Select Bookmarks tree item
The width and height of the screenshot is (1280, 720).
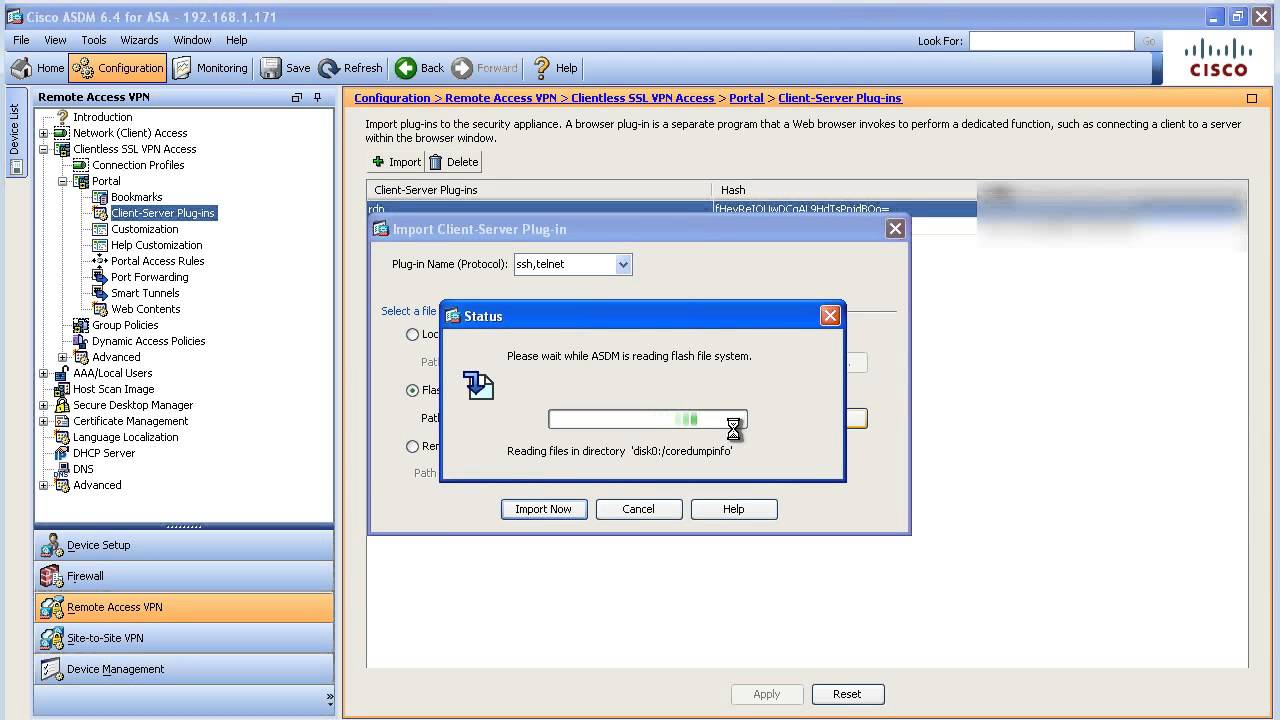tap(136, 197)
